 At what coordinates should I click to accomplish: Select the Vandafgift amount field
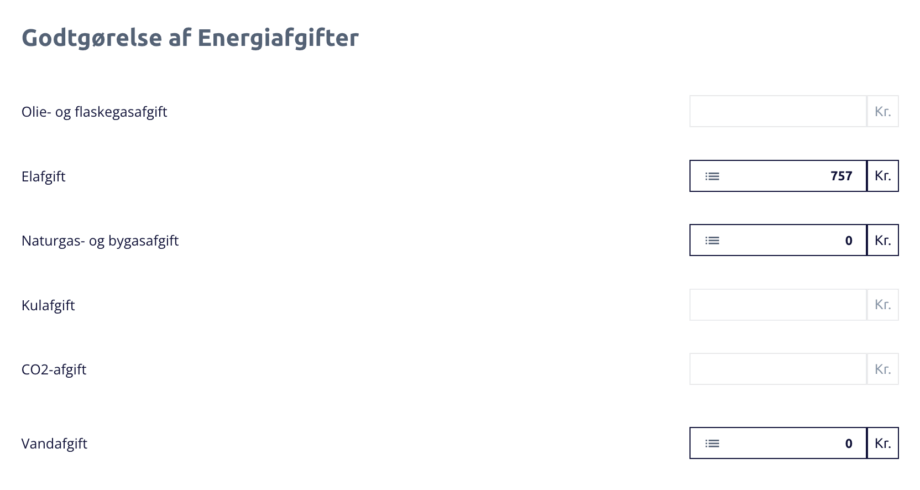coord(790,443)
